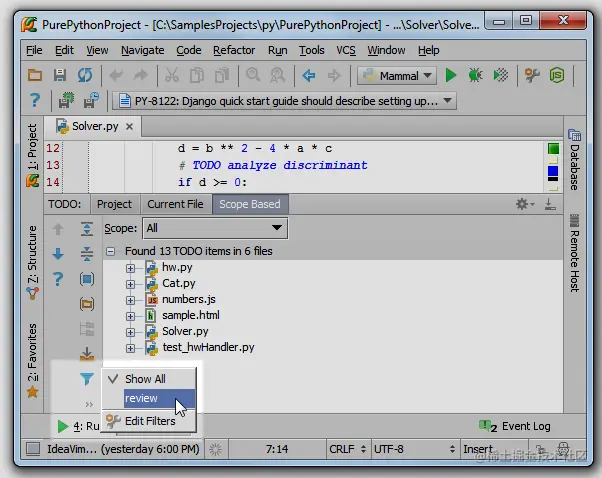Open Settings wrench icon

point(532,75)
